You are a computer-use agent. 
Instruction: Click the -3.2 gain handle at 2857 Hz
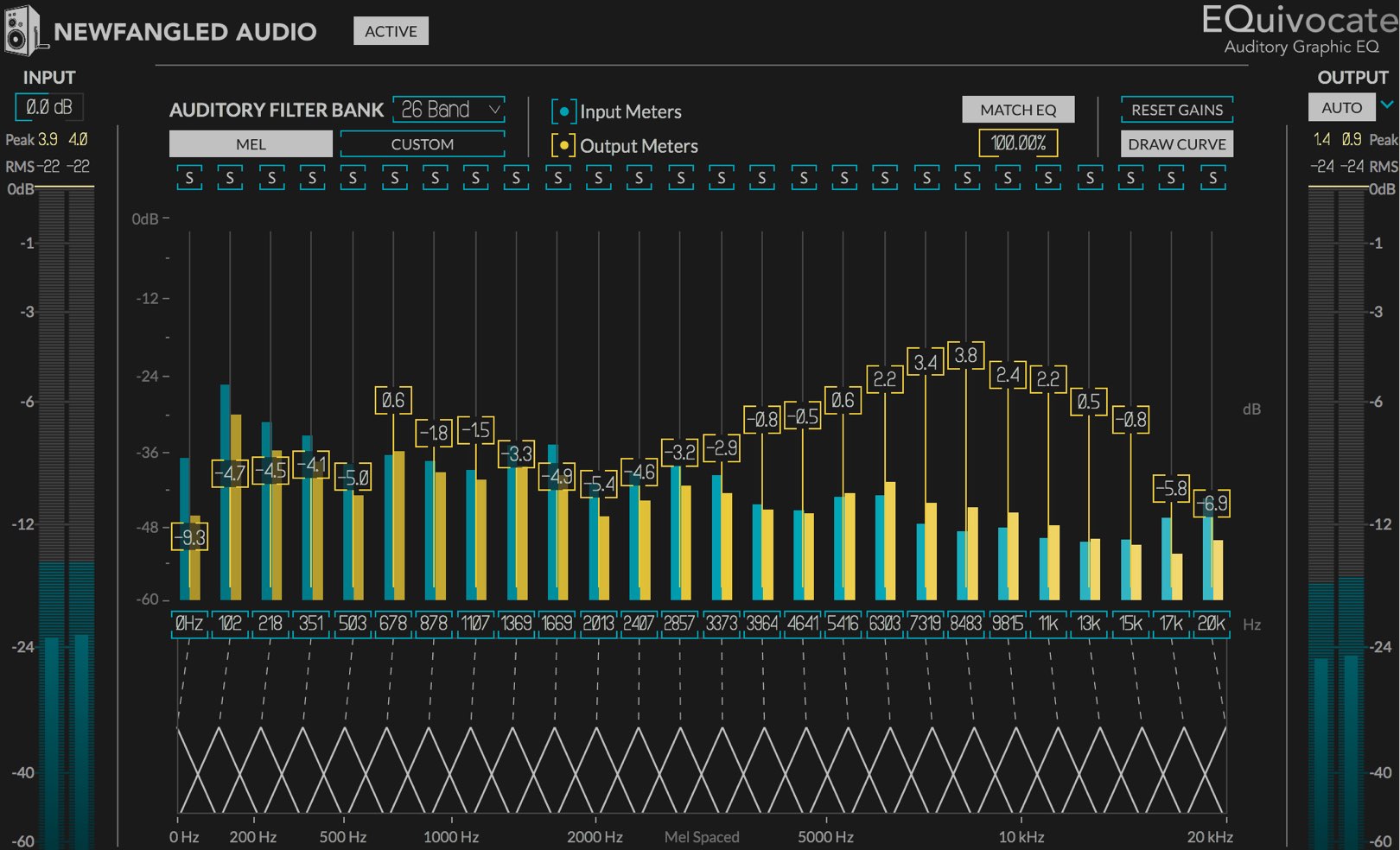pyautogui.click(x=680, y=452)
